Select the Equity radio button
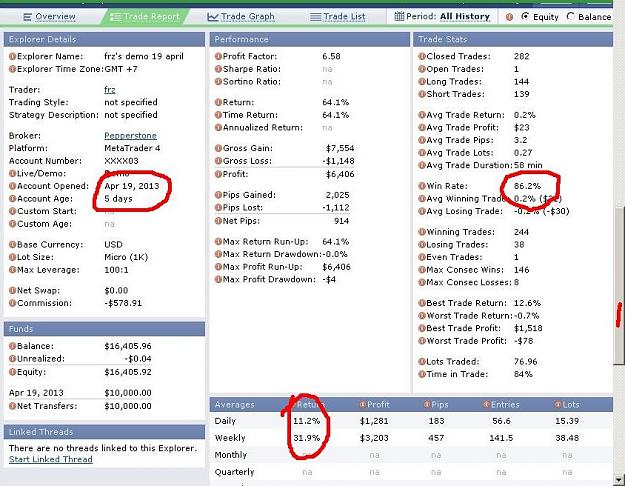The height and width of the screenshot is (486, 625). 525,16
